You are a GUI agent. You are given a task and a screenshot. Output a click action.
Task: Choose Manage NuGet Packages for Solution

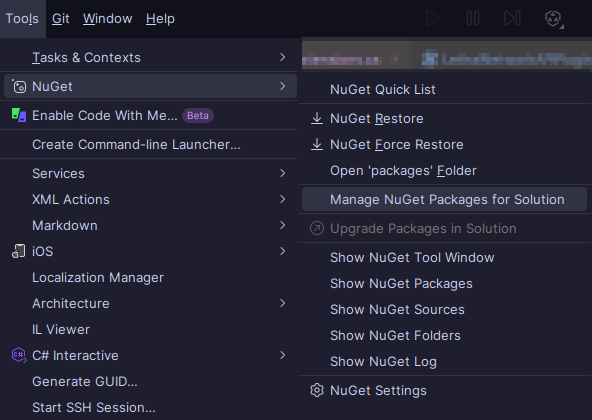point(444,199)
